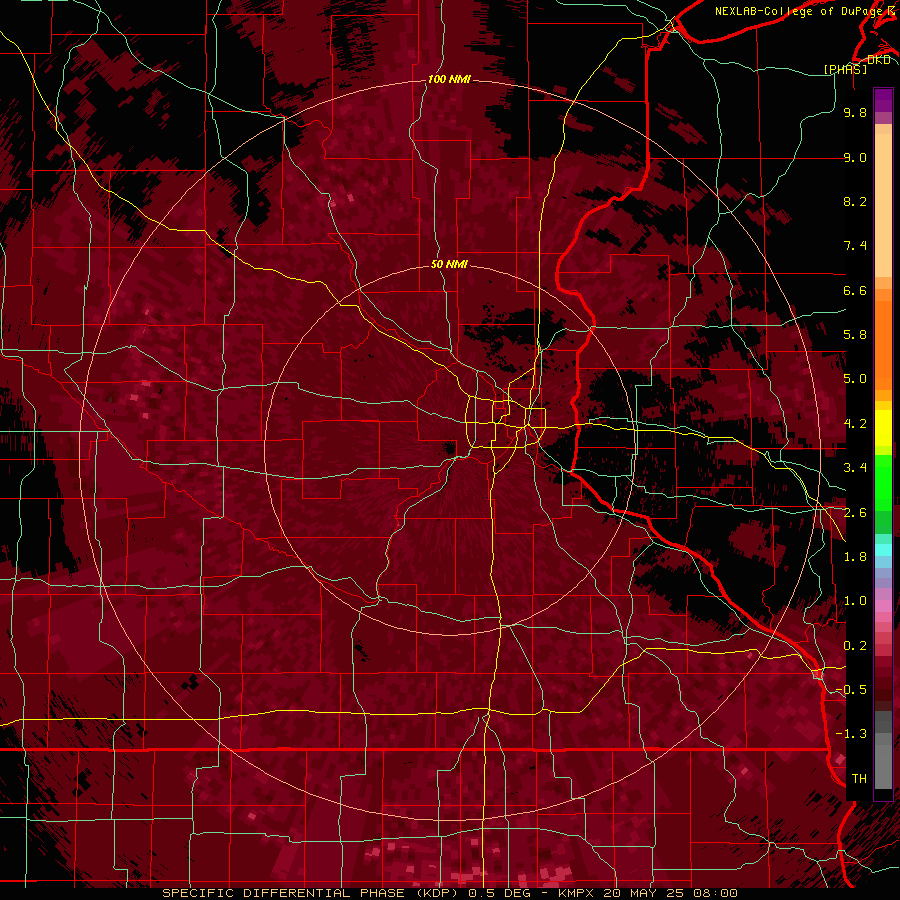The width and height of the screenshot is (900, 900).
Task: Click the 9.0 value on the color scale
Action: [x=855, y=157]
